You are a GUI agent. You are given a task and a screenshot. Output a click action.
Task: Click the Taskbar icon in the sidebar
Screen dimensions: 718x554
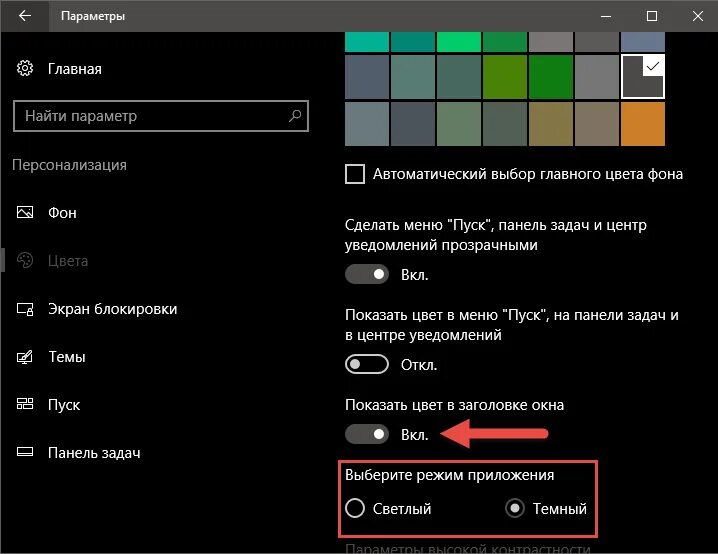[x=25, y=453]
